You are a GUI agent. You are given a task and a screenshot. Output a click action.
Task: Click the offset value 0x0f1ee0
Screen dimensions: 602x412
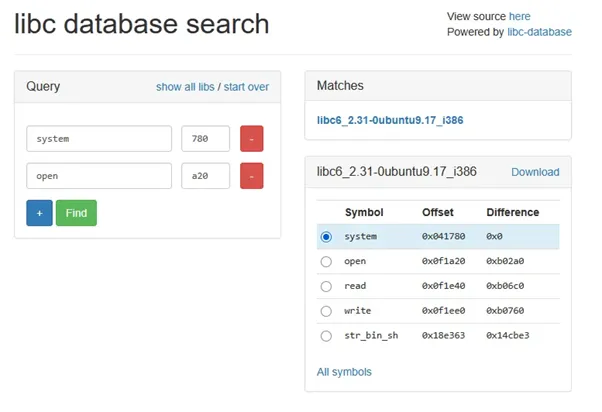443,311
